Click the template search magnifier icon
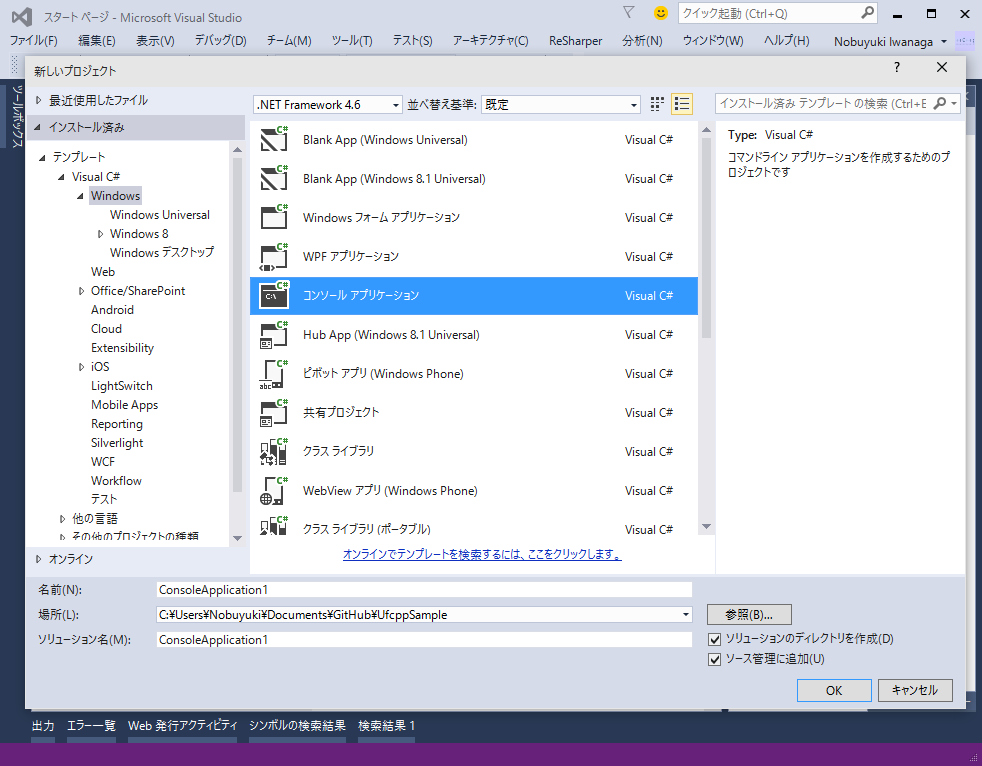The image size is (982, 766). [x=939, y=103]
